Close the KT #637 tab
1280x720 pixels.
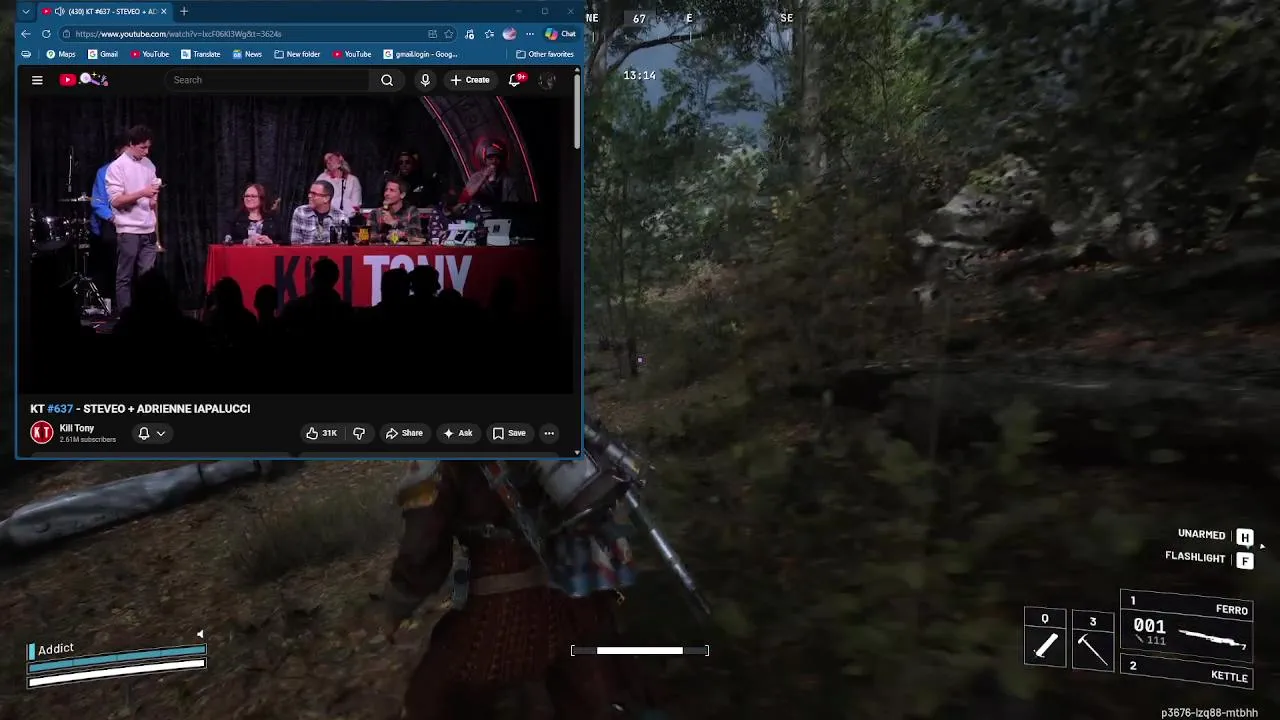(x=164, y=11)
